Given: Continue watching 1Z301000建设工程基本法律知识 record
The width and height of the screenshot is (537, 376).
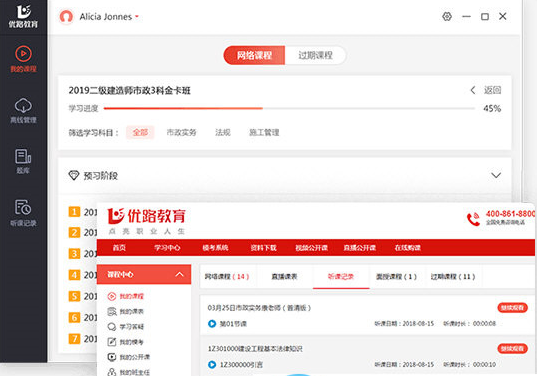Looking at the screenshot, I should point(512,349).
